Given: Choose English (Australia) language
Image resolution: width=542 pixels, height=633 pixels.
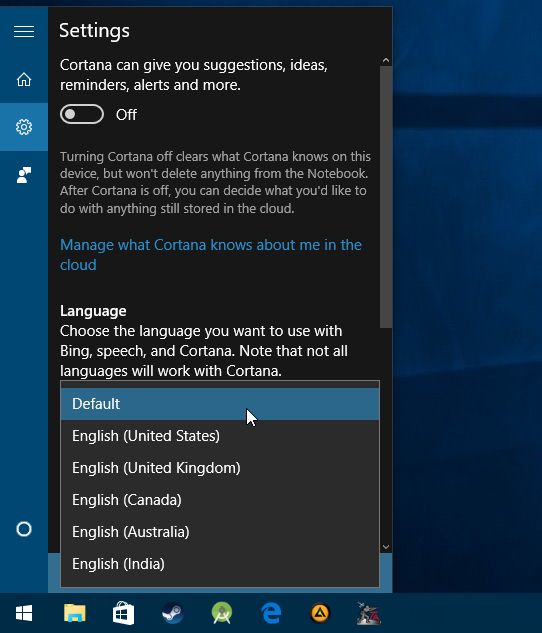Looking at the screenshot, I should coord(220,532).
